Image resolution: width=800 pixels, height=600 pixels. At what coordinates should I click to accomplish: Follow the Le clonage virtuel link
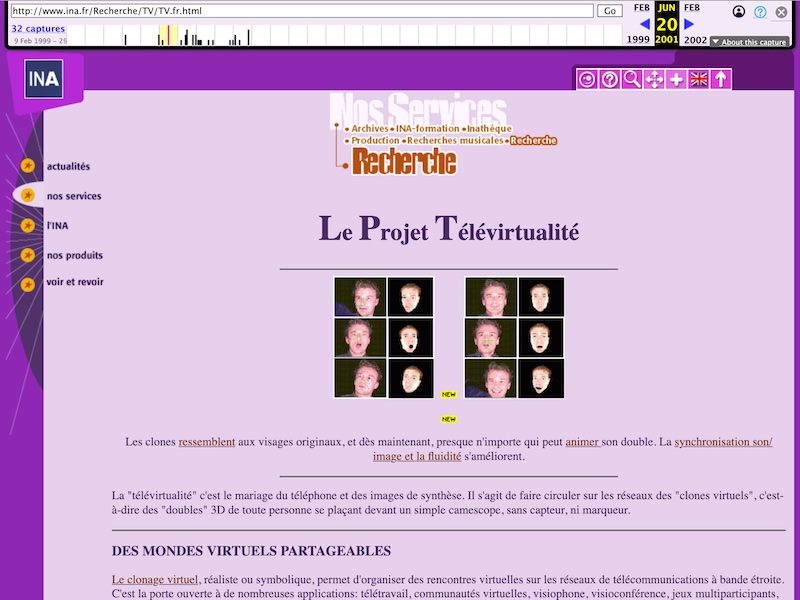click(x=155, y=580)
